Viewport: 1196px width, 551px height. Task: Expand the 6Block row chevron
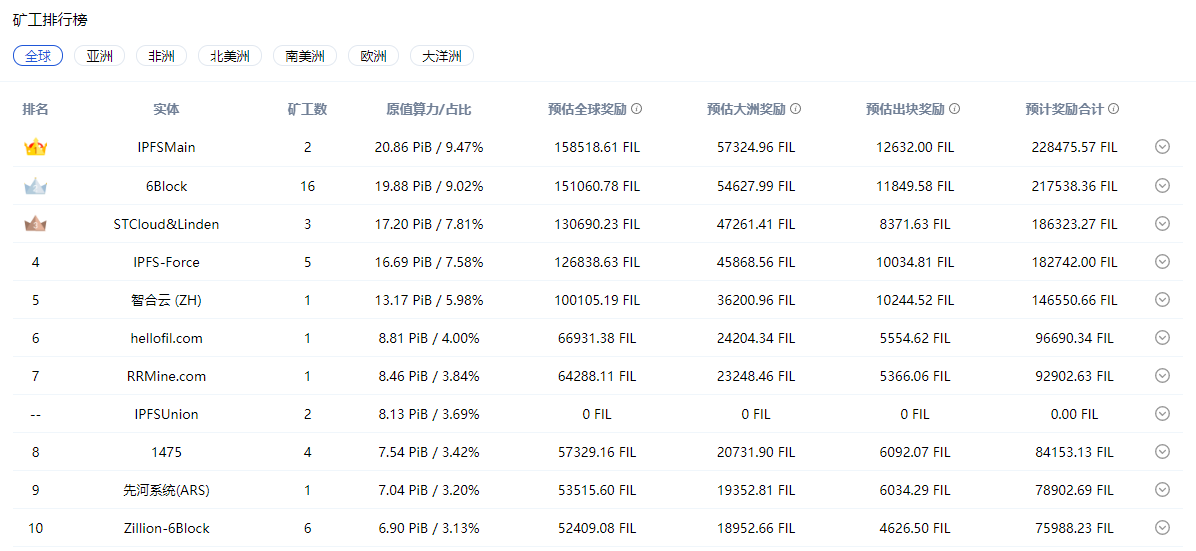click(1162, 185)
